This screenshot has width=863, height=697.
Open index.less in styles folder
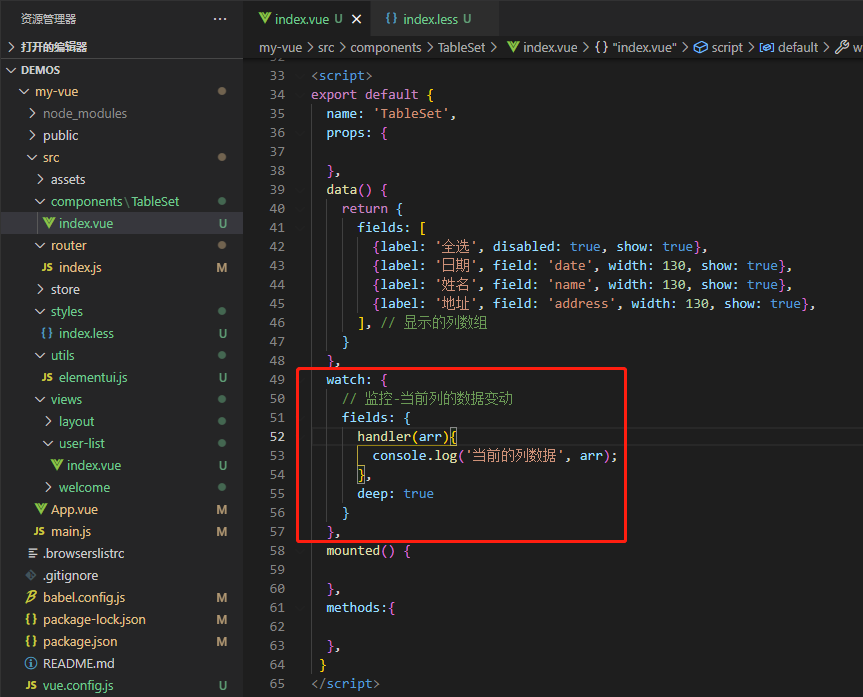(122, 334)
